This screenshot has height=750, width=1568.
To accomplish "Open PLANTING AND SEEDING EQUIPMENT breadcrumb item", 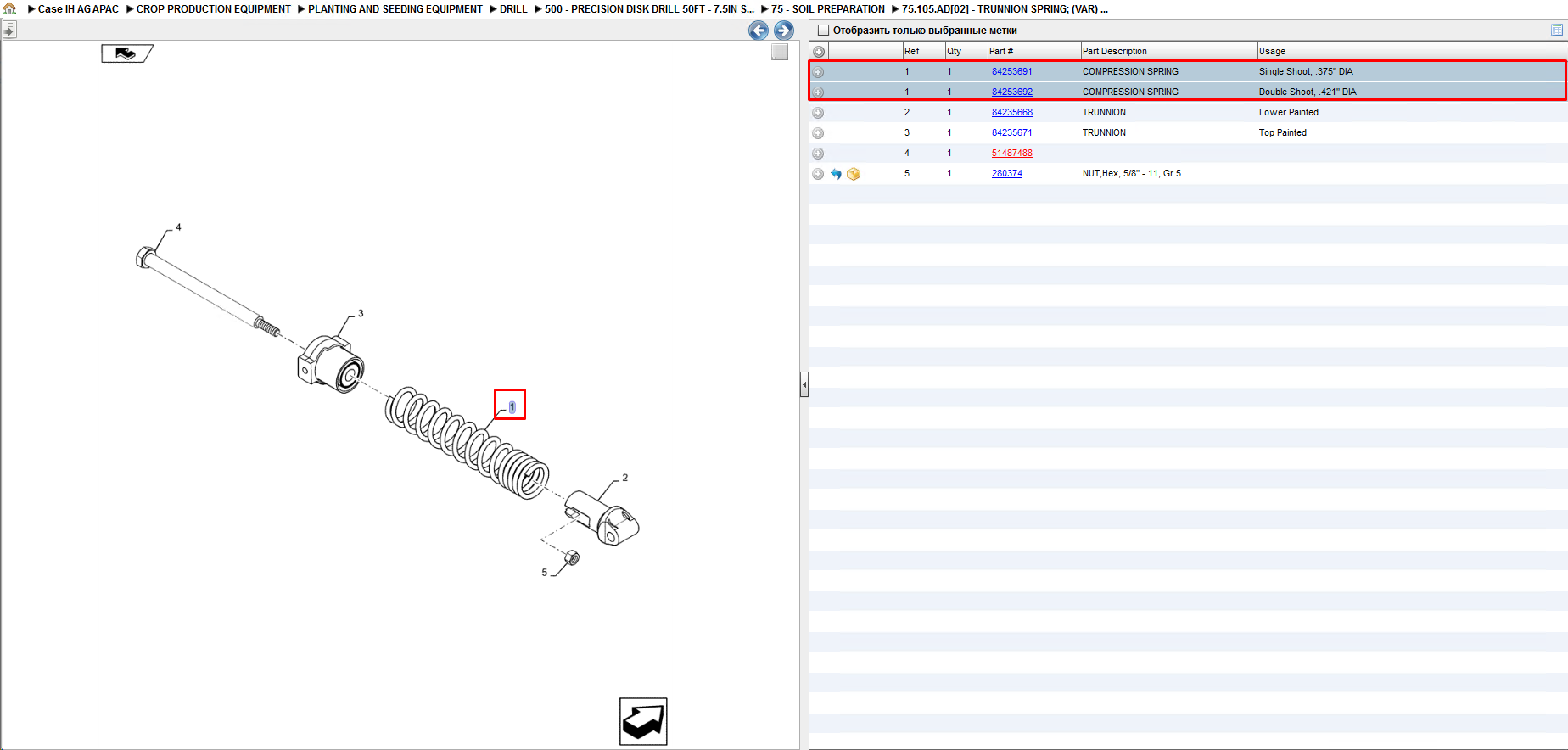I will [395, 9].
